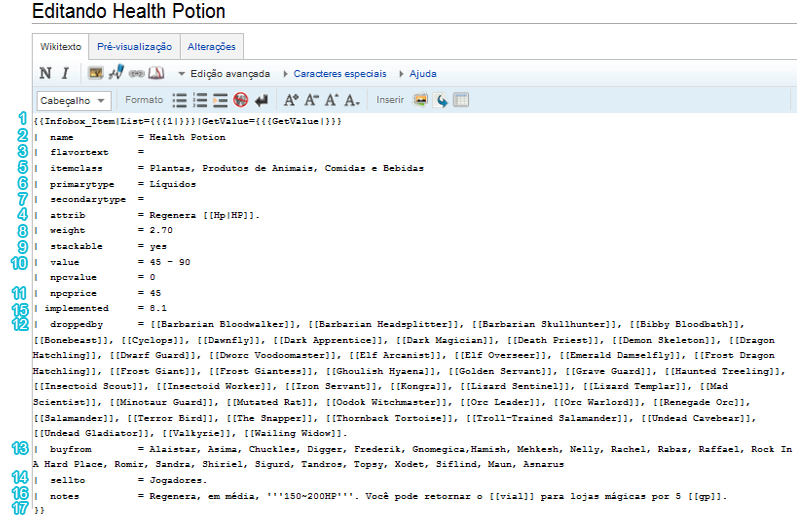Insert a table from toolbar

(x=461, y=100)
